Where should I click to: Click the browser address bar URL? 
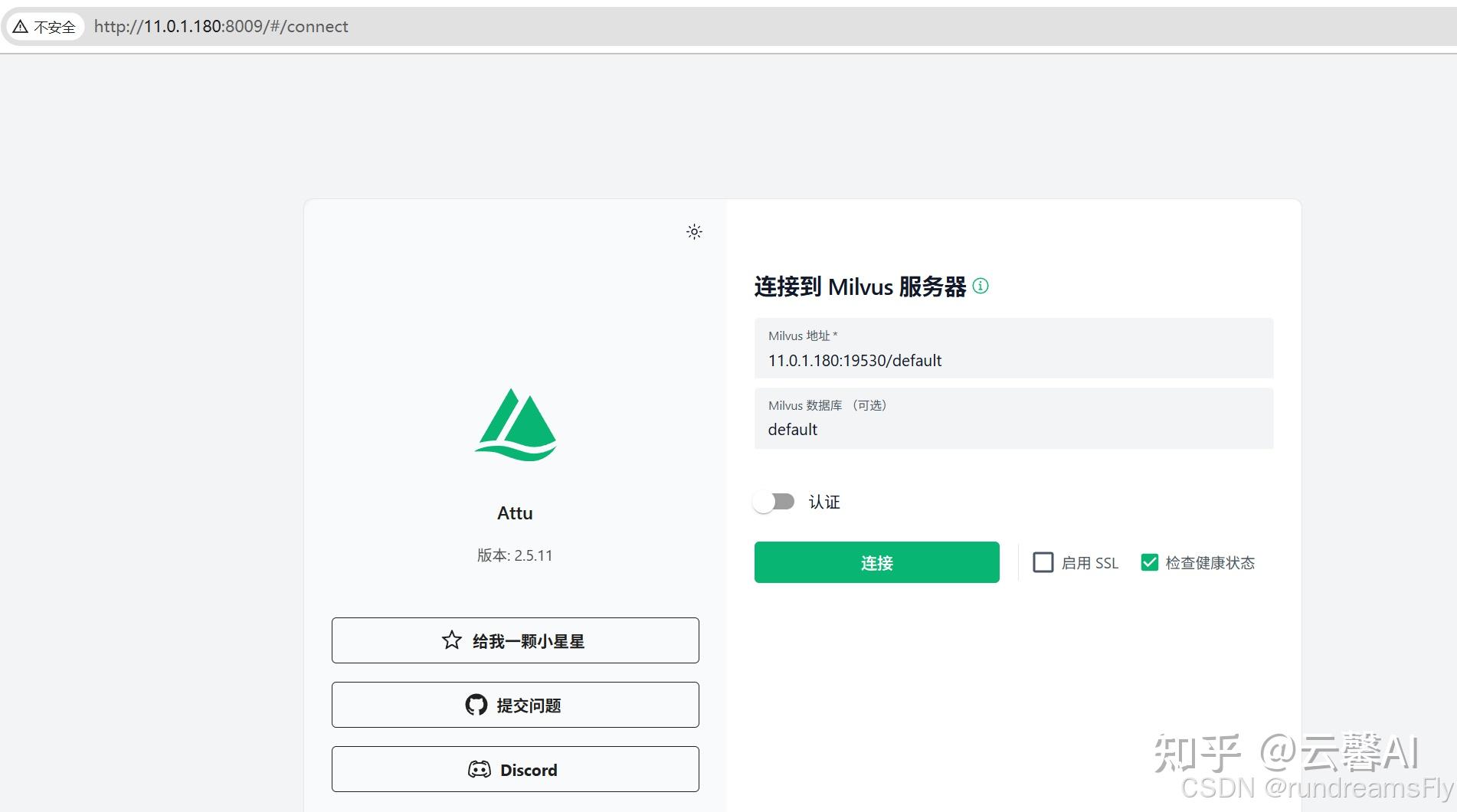[x=221, y=26]
